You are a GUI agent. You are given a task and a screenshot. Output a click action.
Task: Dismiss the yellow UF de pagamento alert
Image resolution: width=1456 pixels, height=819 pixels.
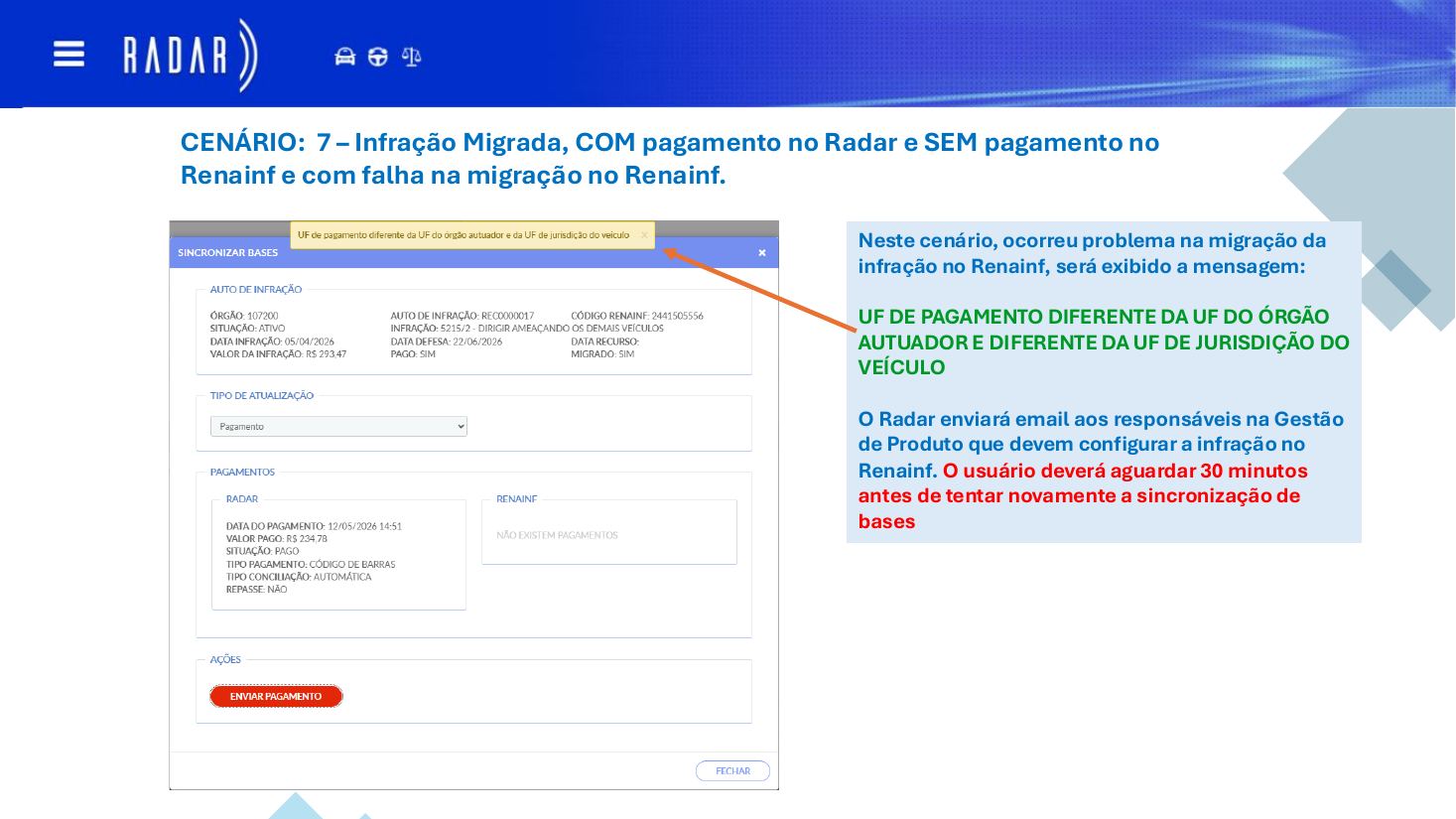(x=644, y=235)
